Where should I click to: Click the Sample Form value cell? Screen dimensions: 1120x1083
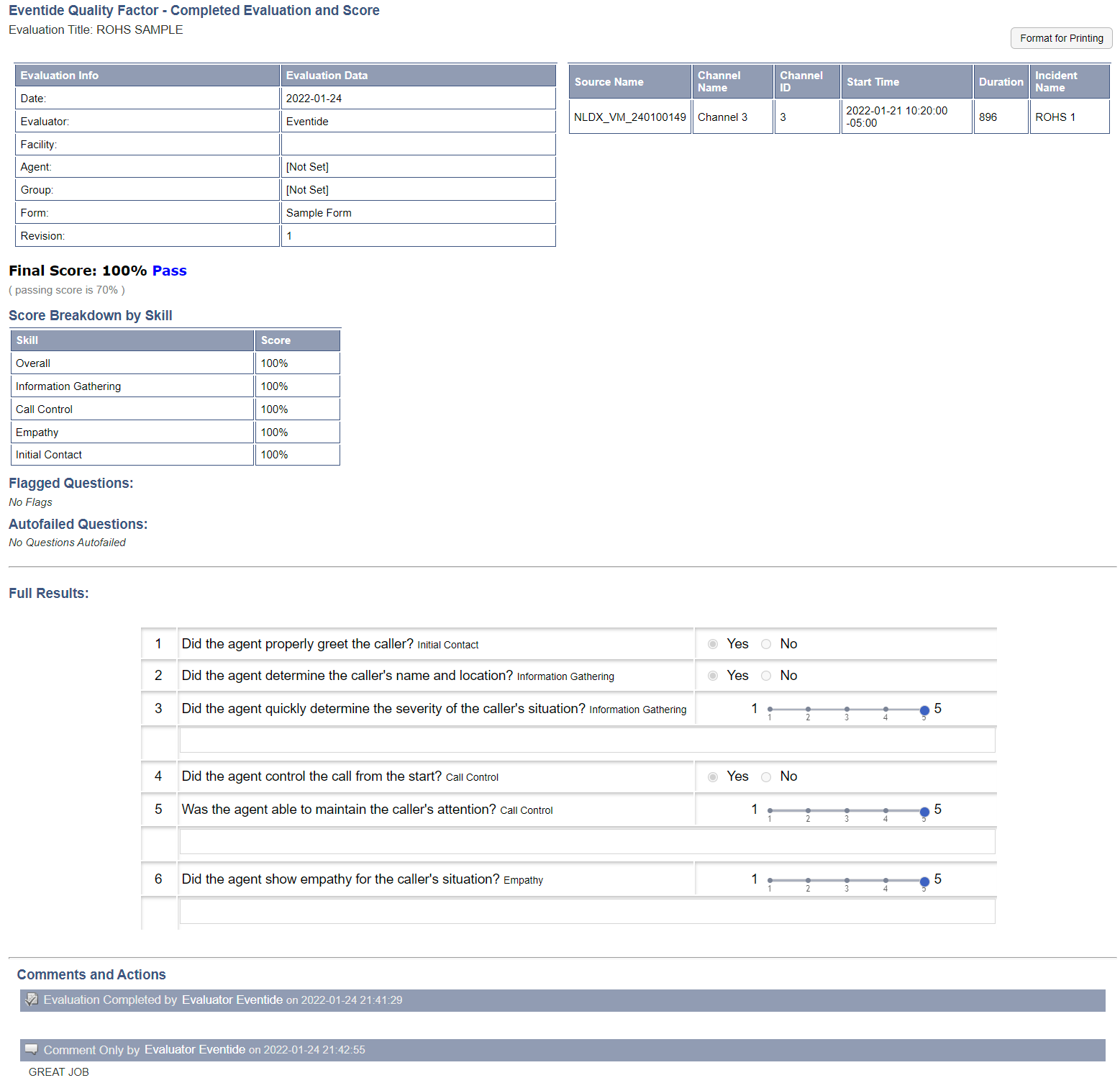coord(319,212)
